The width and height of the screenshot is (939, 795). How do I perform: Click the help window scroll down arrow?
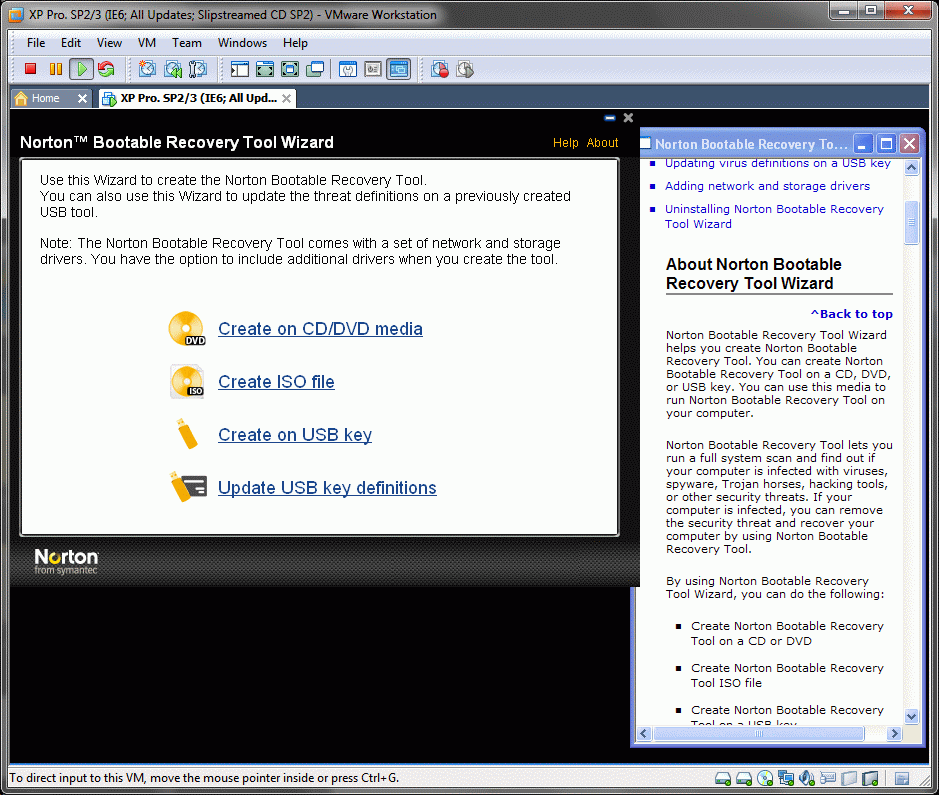coord(911,716)
